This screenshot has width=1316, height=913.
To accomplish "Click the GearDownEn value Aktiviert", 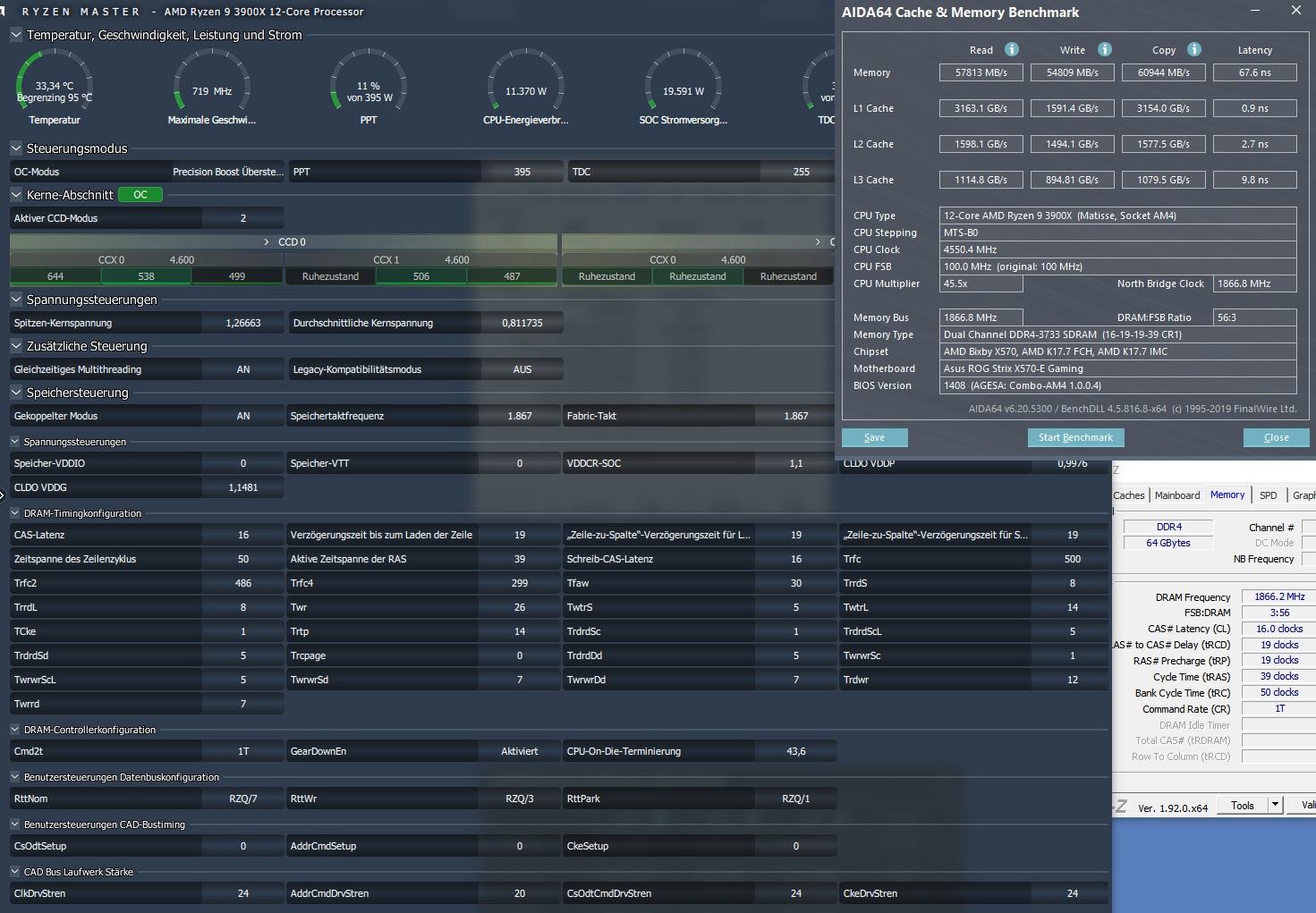I will 520,751.
